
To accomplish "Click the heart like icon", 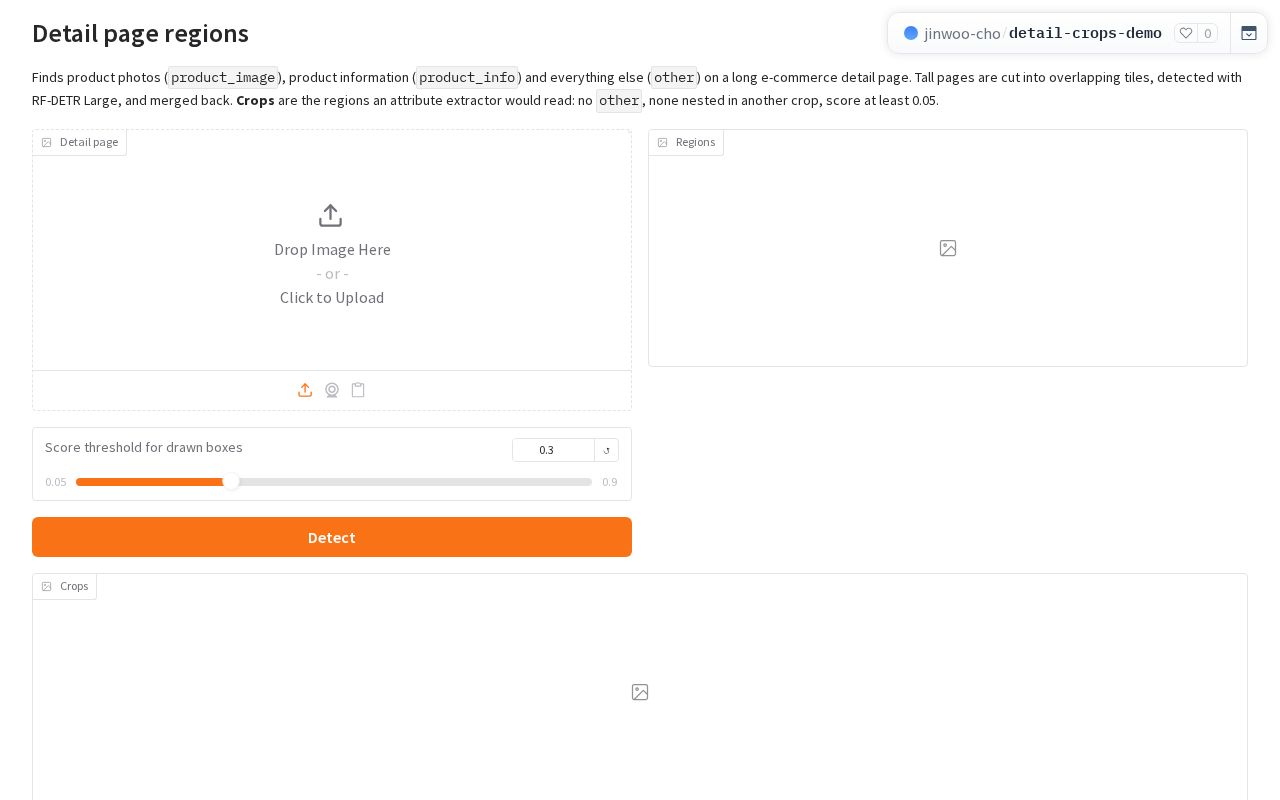I will [x=1186, y=33].
